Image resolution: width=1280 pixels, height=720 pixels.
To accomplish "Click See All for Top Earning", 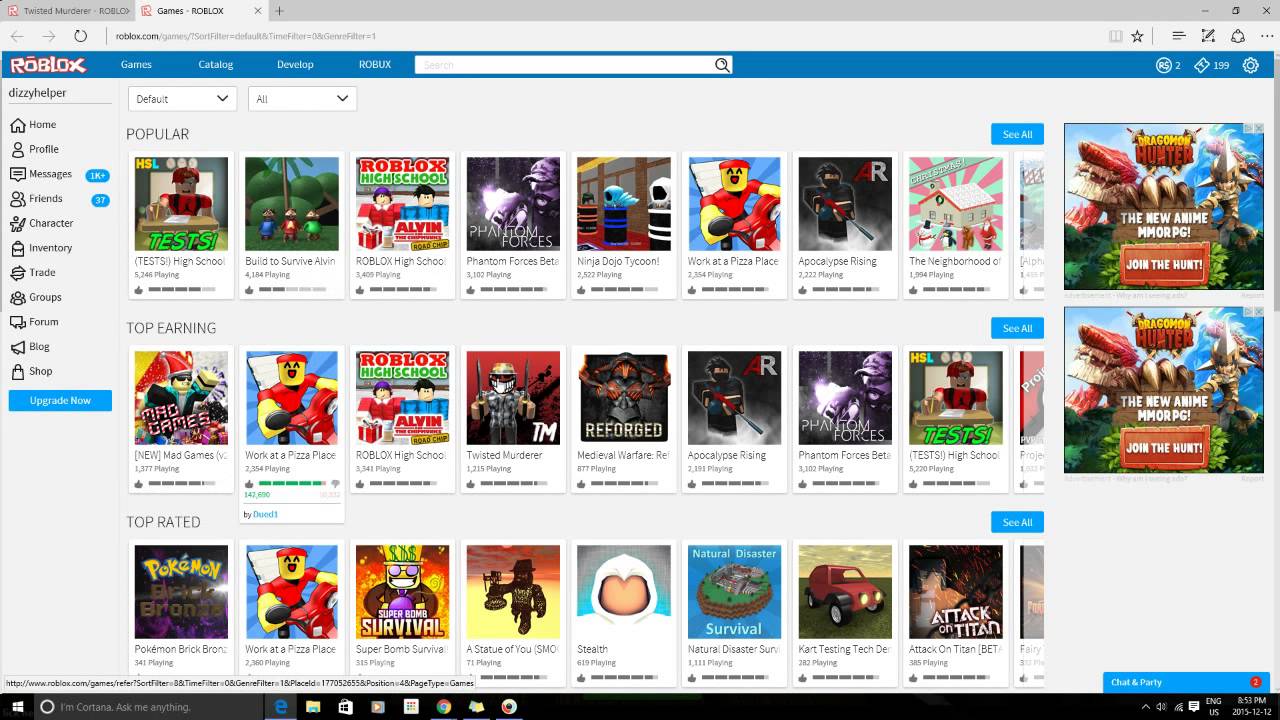I will click(1017, 328).
